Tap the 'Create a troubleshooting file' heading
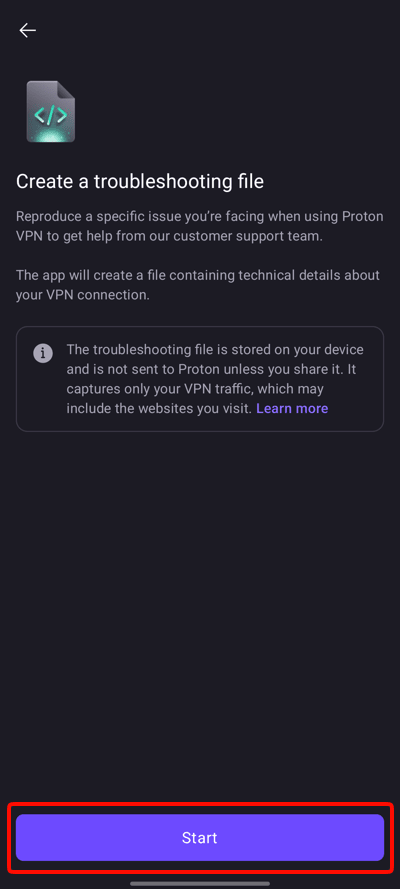The image size is (400, 889). tap(140, 181)
